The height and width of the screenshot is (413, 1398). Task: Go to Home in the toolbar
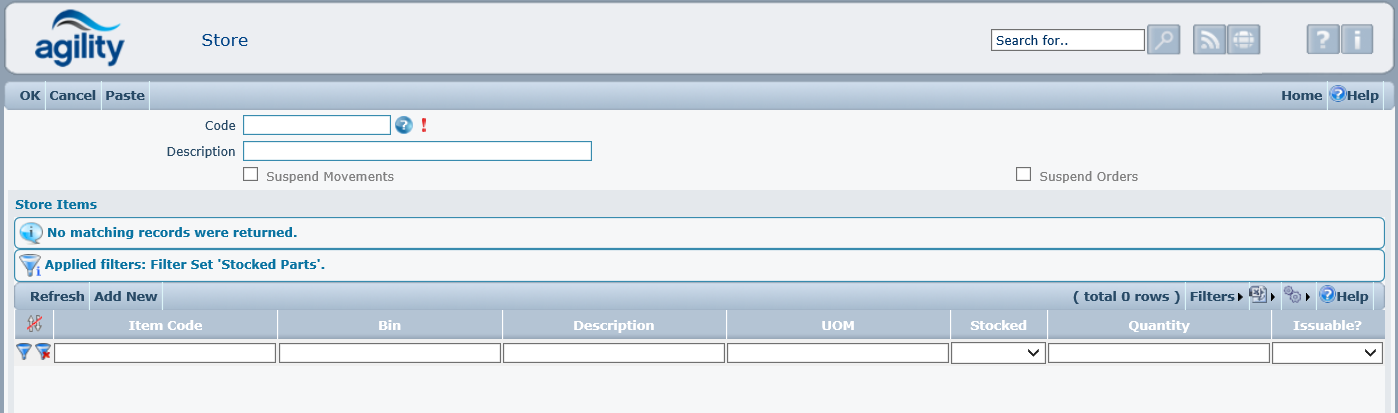pos(1301,96)
